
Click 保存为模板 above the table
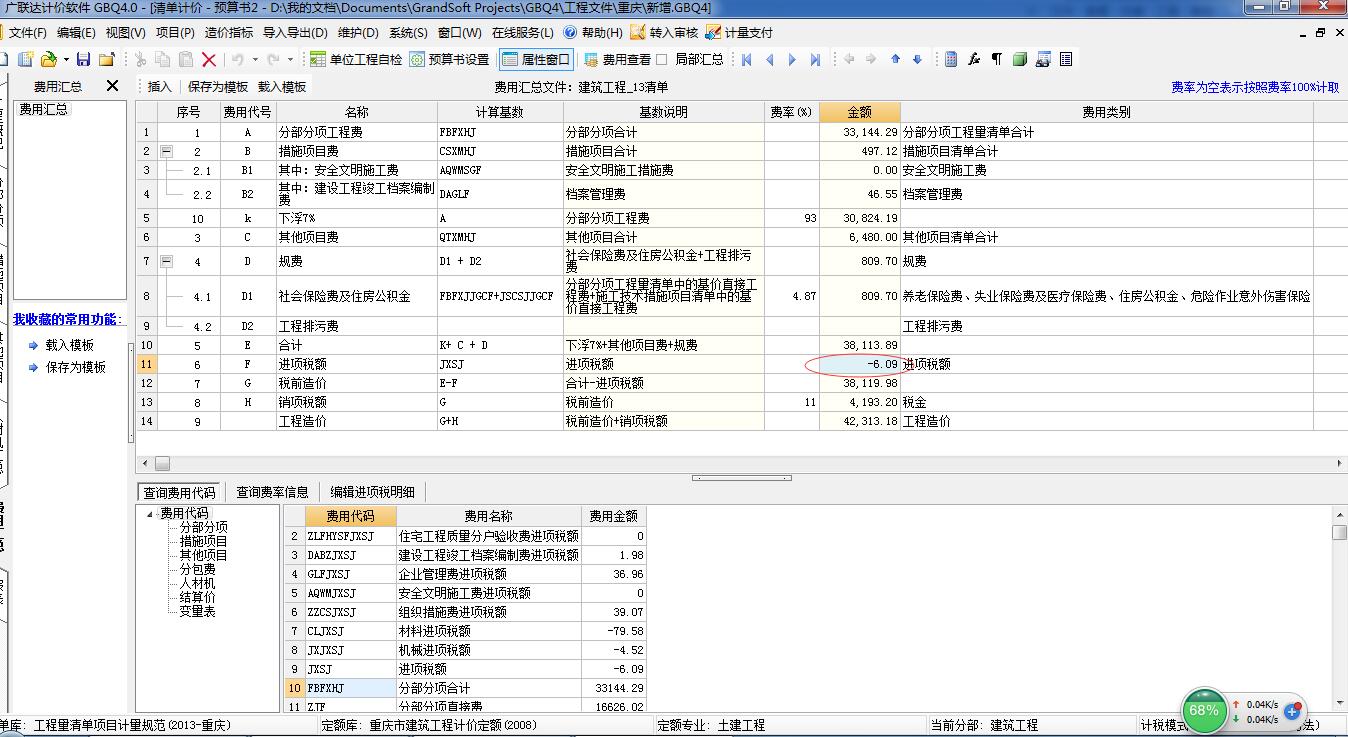[218, 87]
